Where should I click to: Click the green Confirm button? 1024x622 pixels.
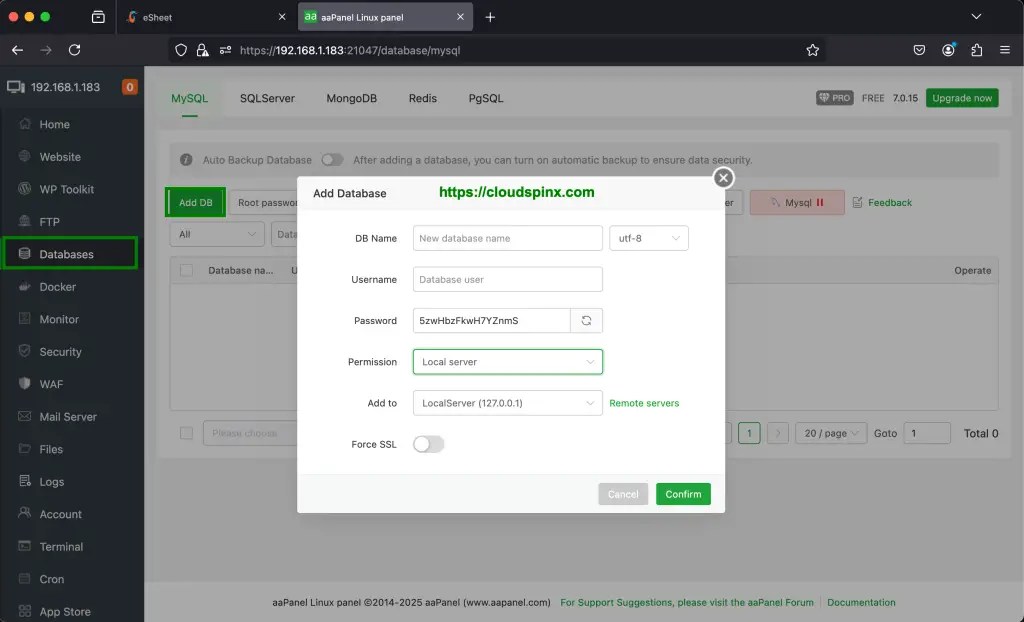(683, 494)
